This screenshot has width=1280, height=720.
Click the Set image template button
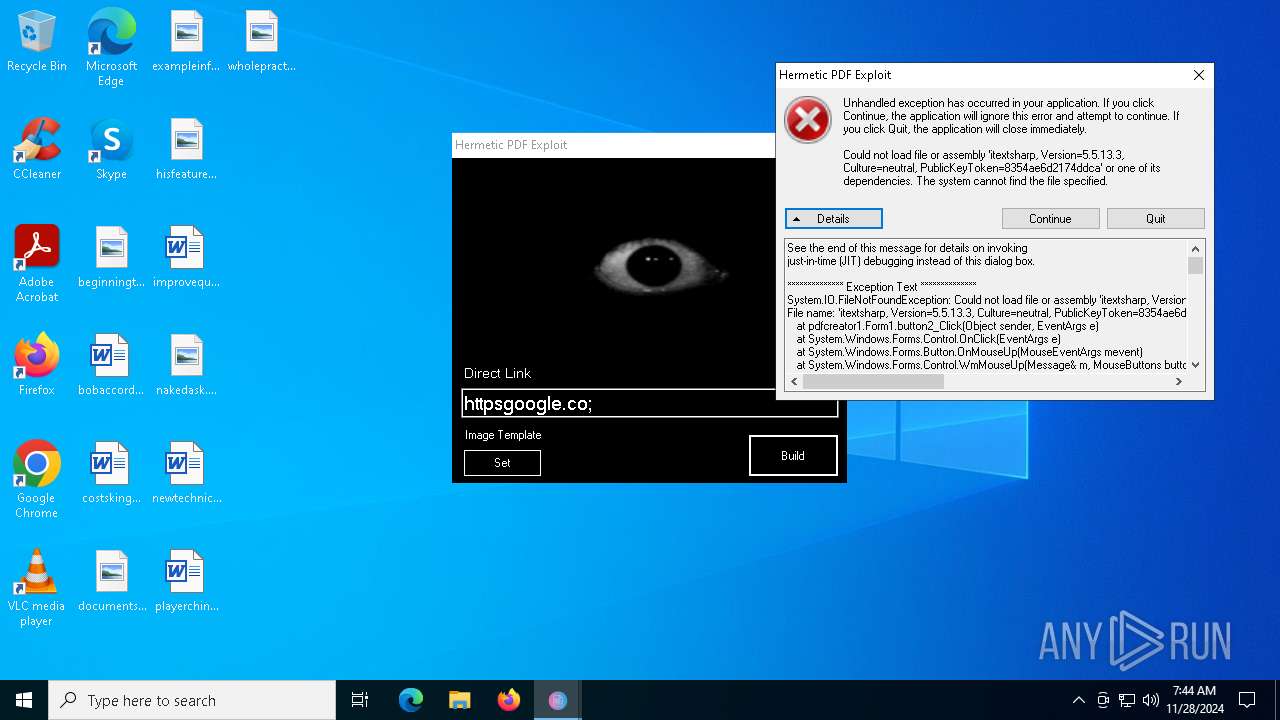pos(502,463)
